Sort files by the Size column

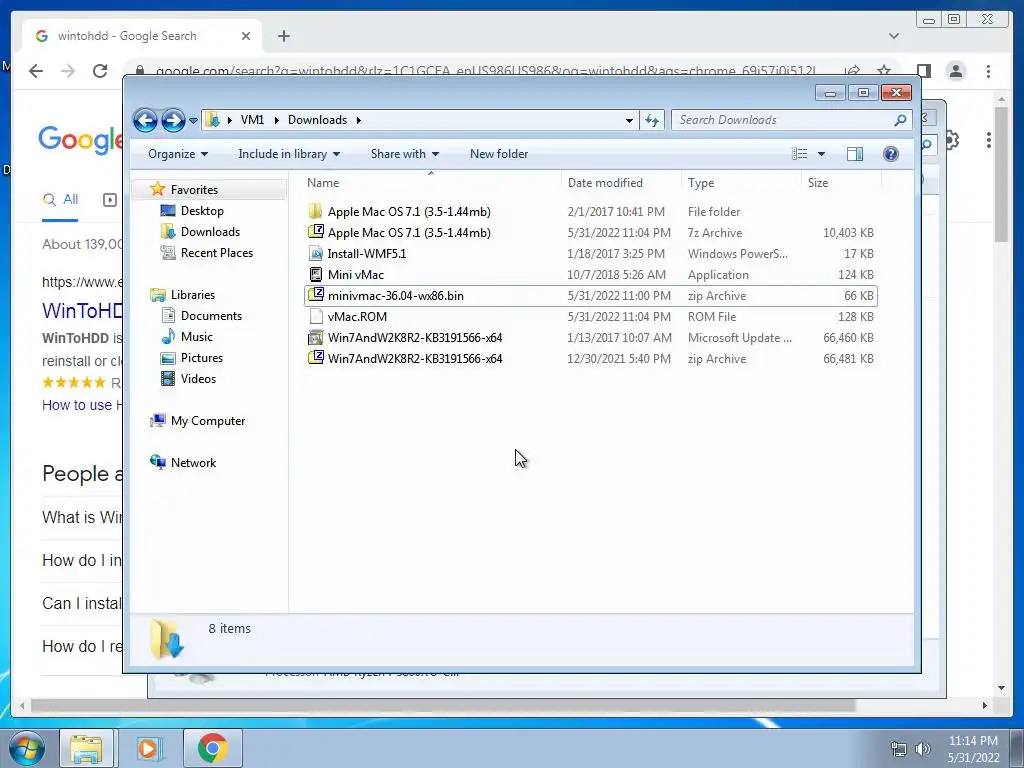[841, 183]
